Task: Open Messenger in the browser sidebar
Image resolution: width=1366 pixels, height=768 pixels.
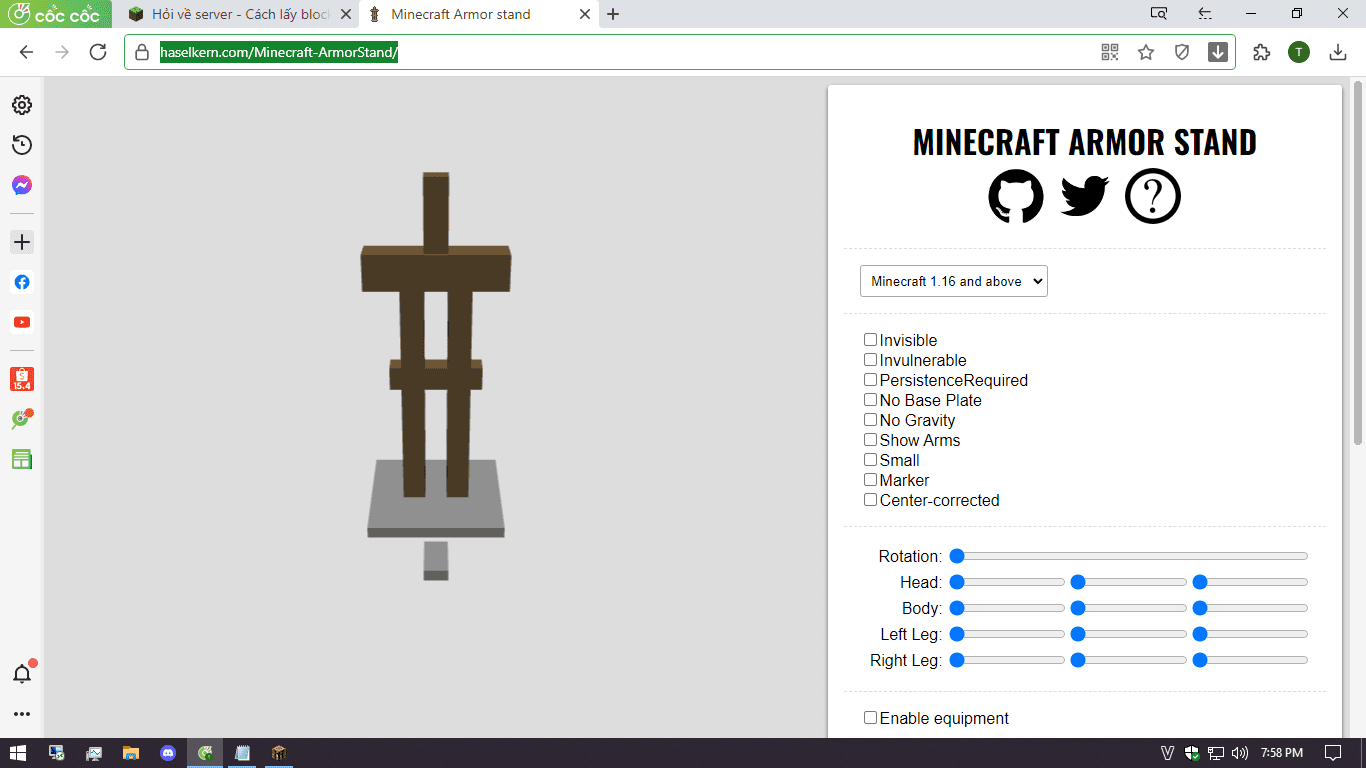Action: coord(22,185)
